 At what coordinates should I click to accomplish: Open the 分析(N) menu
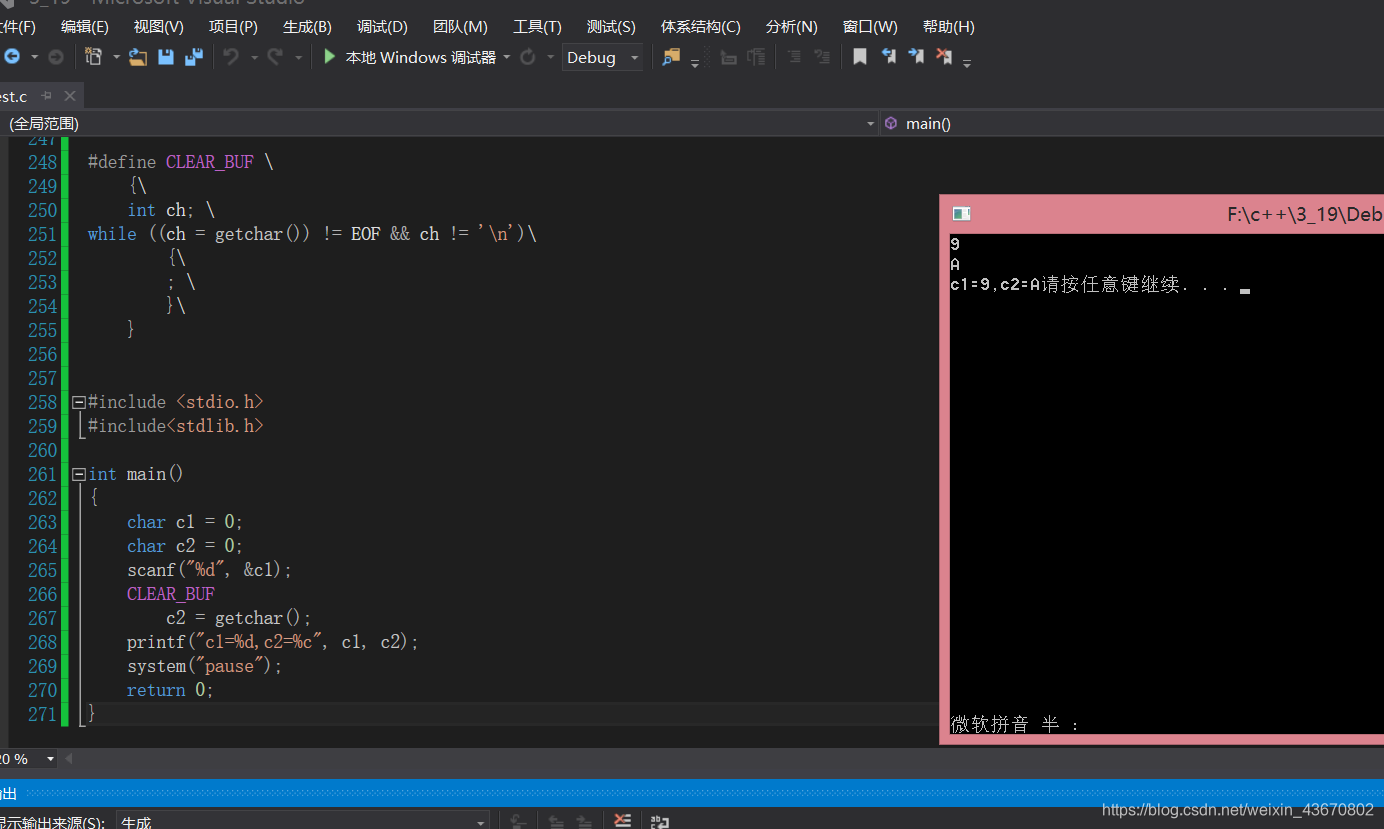[791, 27]
